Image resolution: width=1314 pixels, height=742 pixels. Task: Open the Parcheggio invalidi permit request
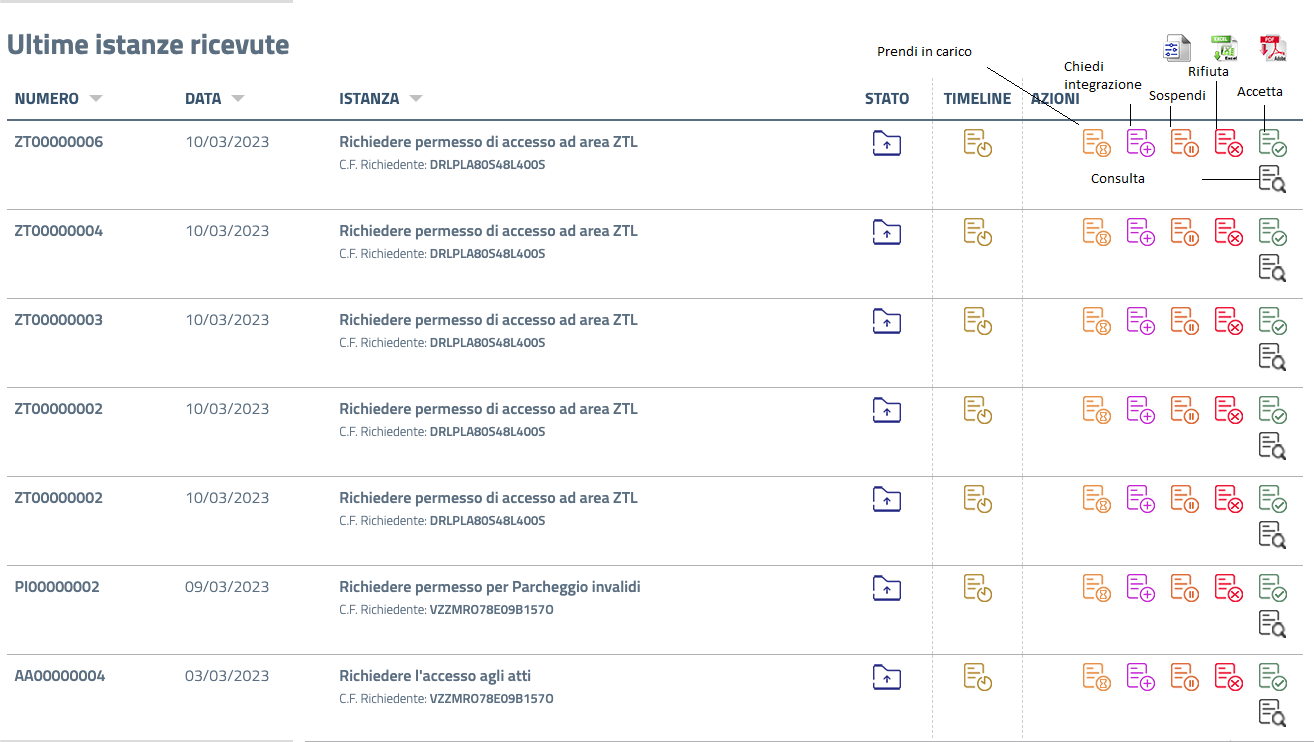click(489, 587)
